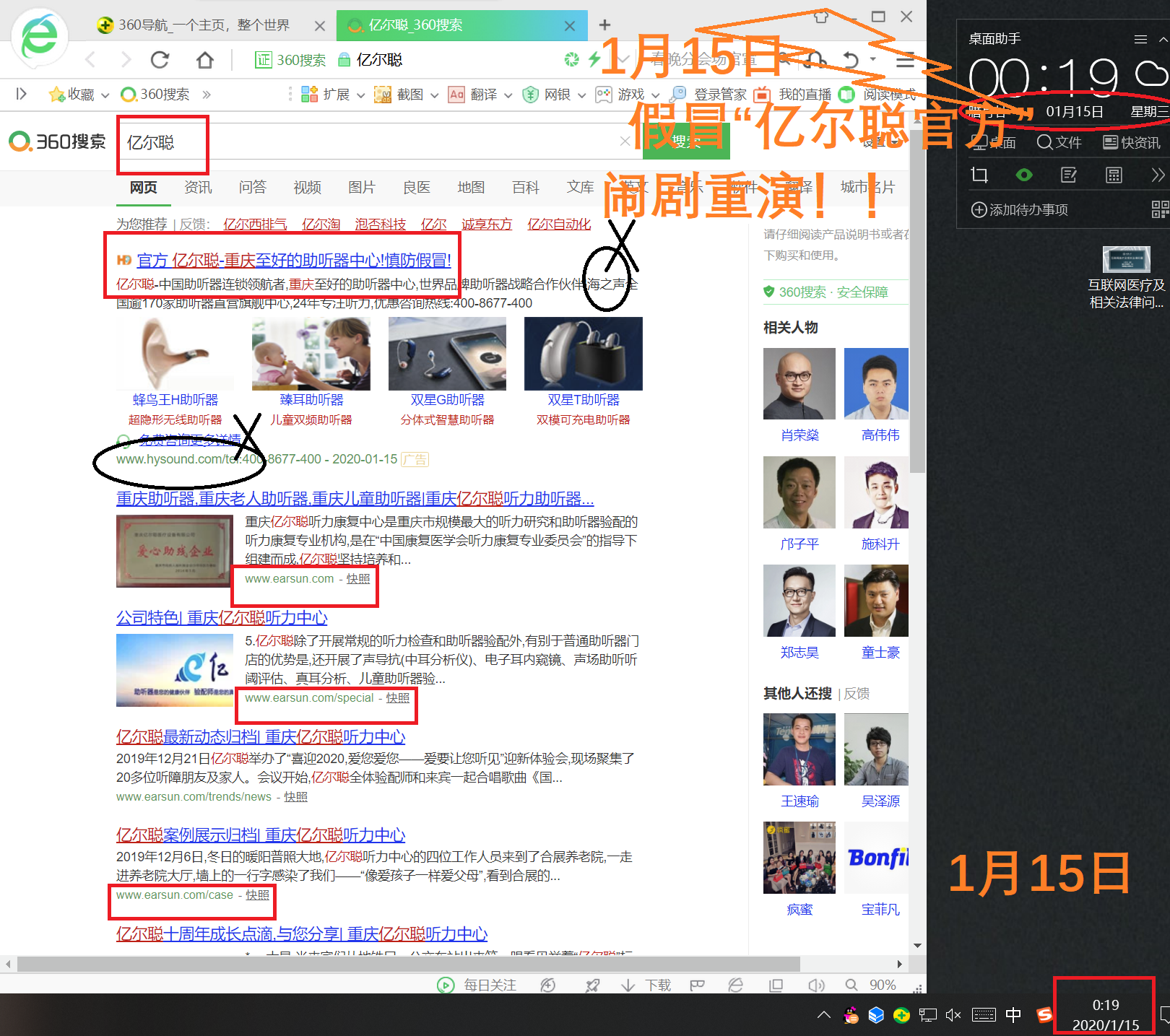Open the 公司特色 重庆亿尔聪听力中心 result link
This screenshot has height=1036, width=1170.
tap(222, 618)
